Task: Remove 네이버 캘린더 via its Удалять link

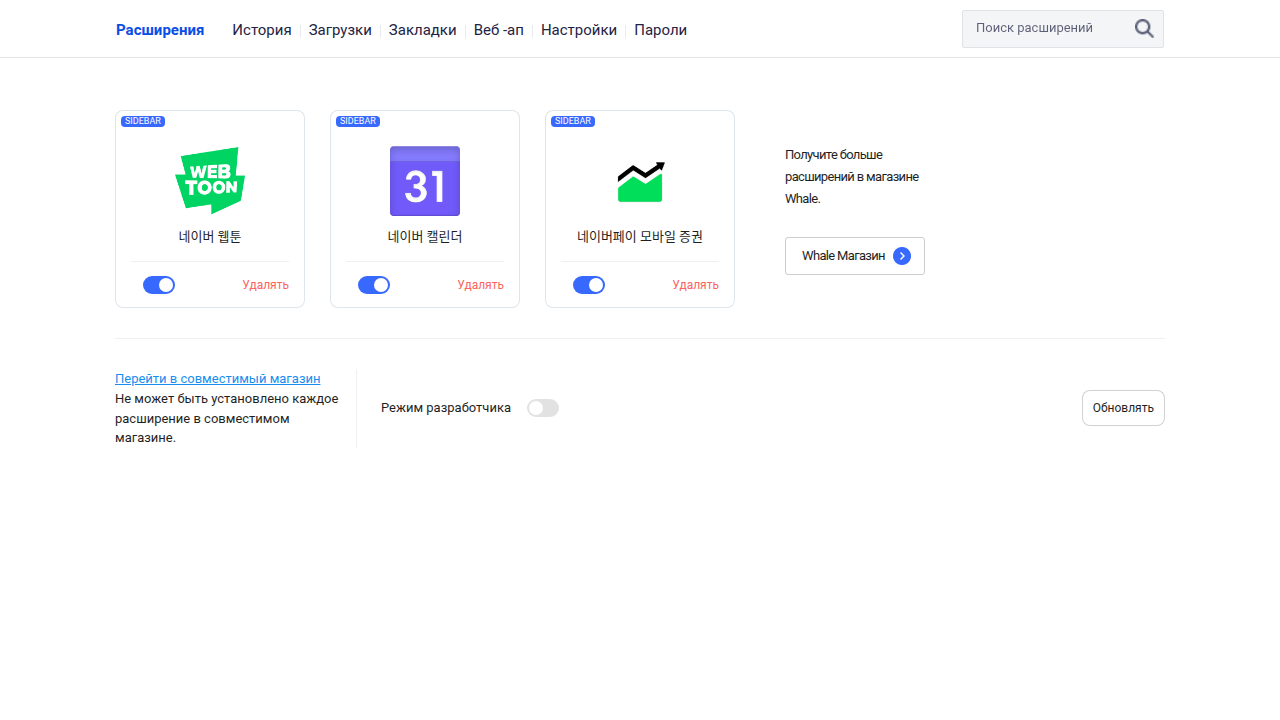Action: 480,285
